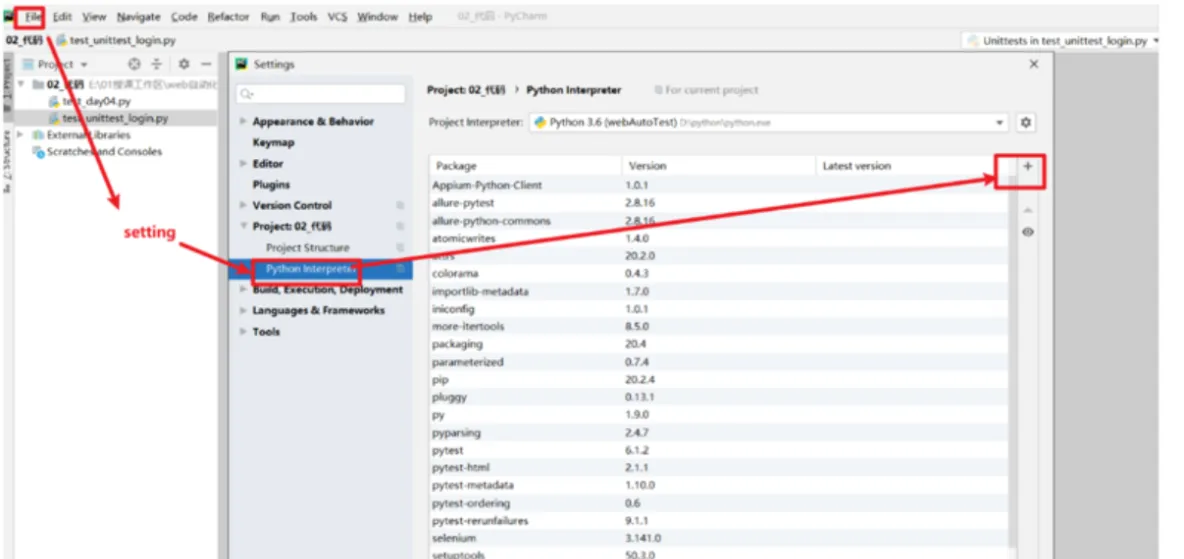Screen dimensions: 1184x559
Task: Close the Settings dialog
Action: click(x=1034, y=64)
